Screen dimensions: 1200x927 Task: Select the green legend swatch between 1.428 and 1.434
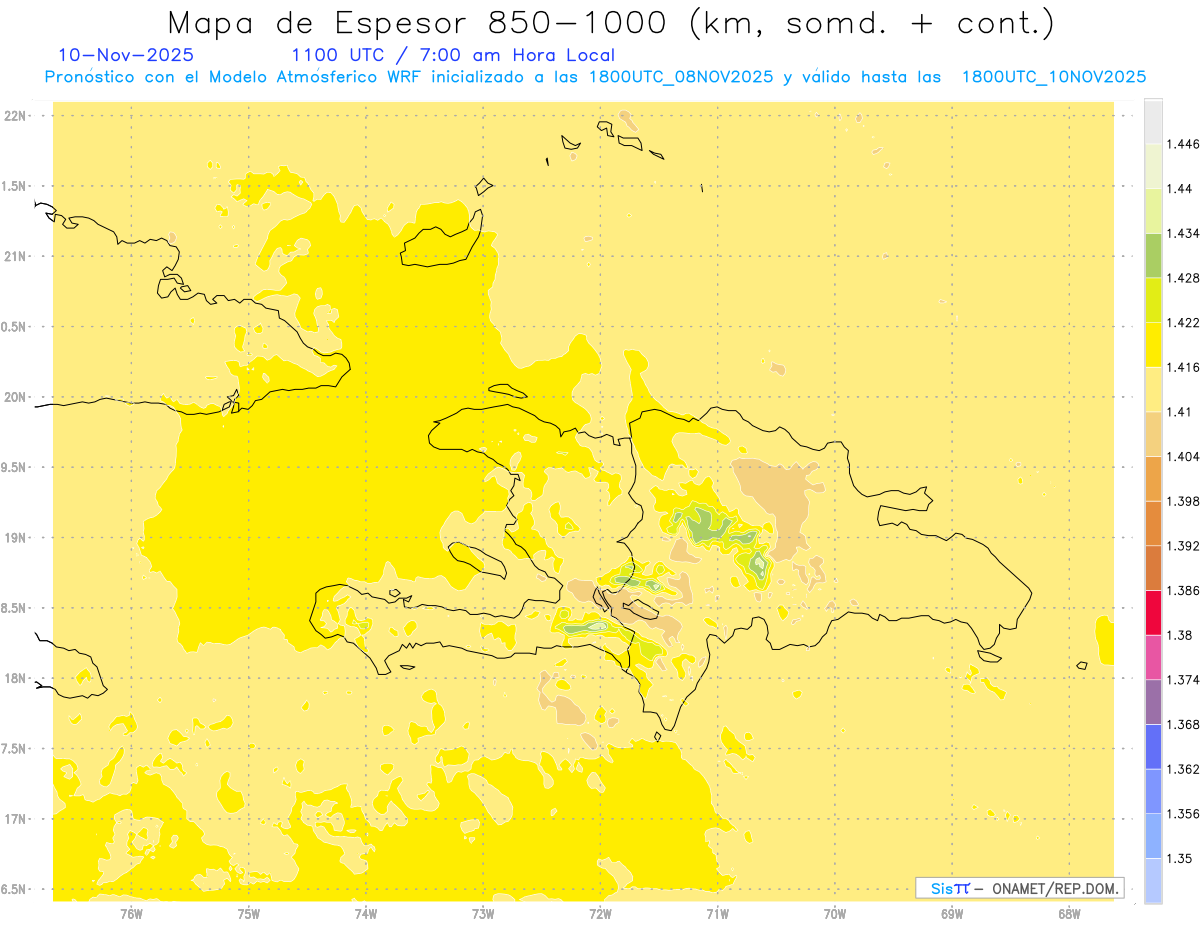[1153, 255]
